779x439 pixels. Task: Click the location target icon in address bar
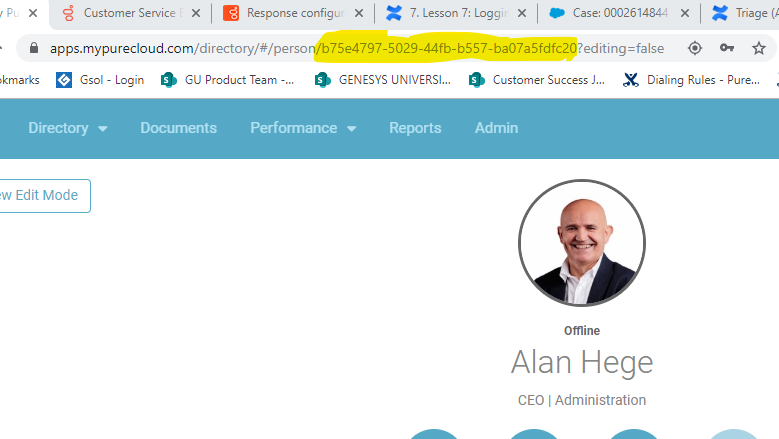point(695,48)
